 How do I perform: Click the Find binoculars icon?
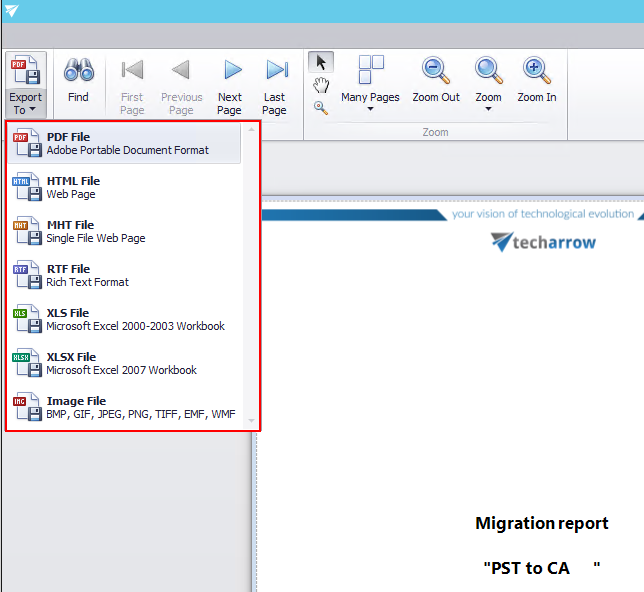tap(78, 72)
